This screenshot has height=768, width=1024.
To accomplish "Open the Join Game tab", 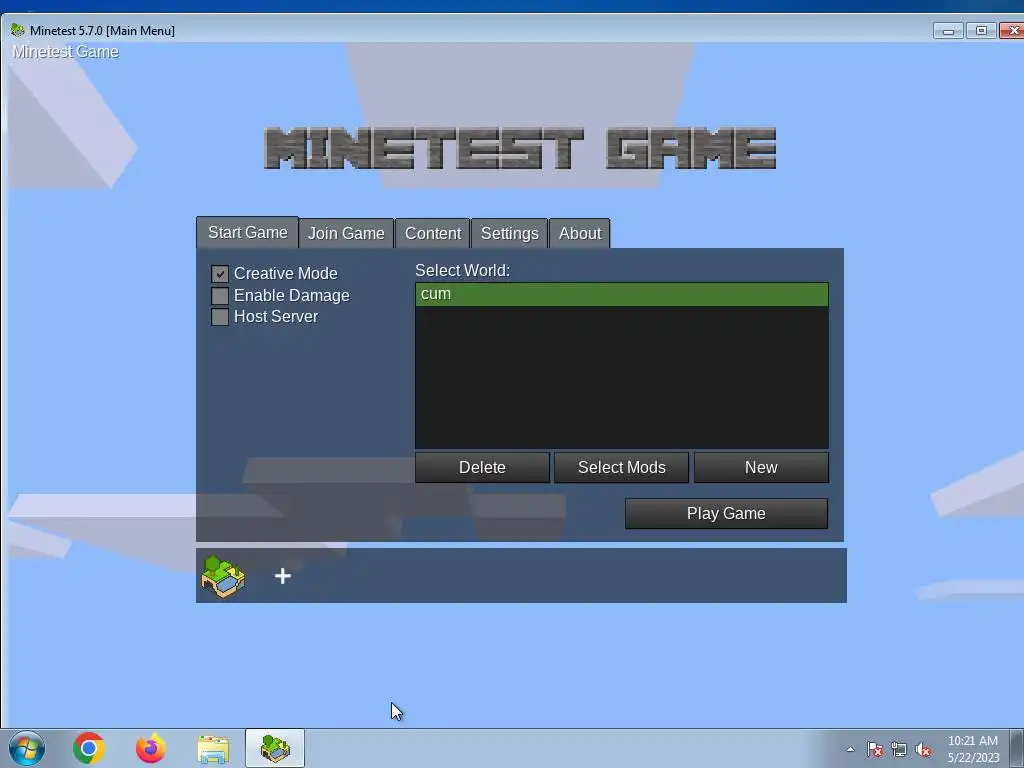I will [346, 233].
